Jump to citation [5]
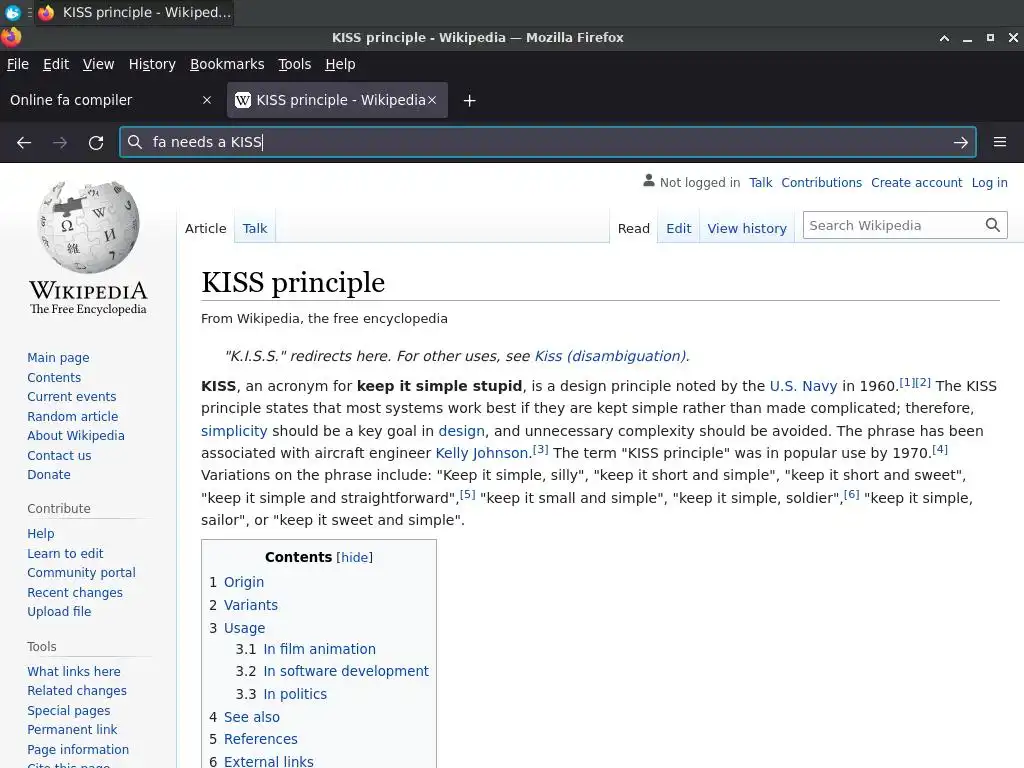The image size is (1024, 768). click(468, 494)
